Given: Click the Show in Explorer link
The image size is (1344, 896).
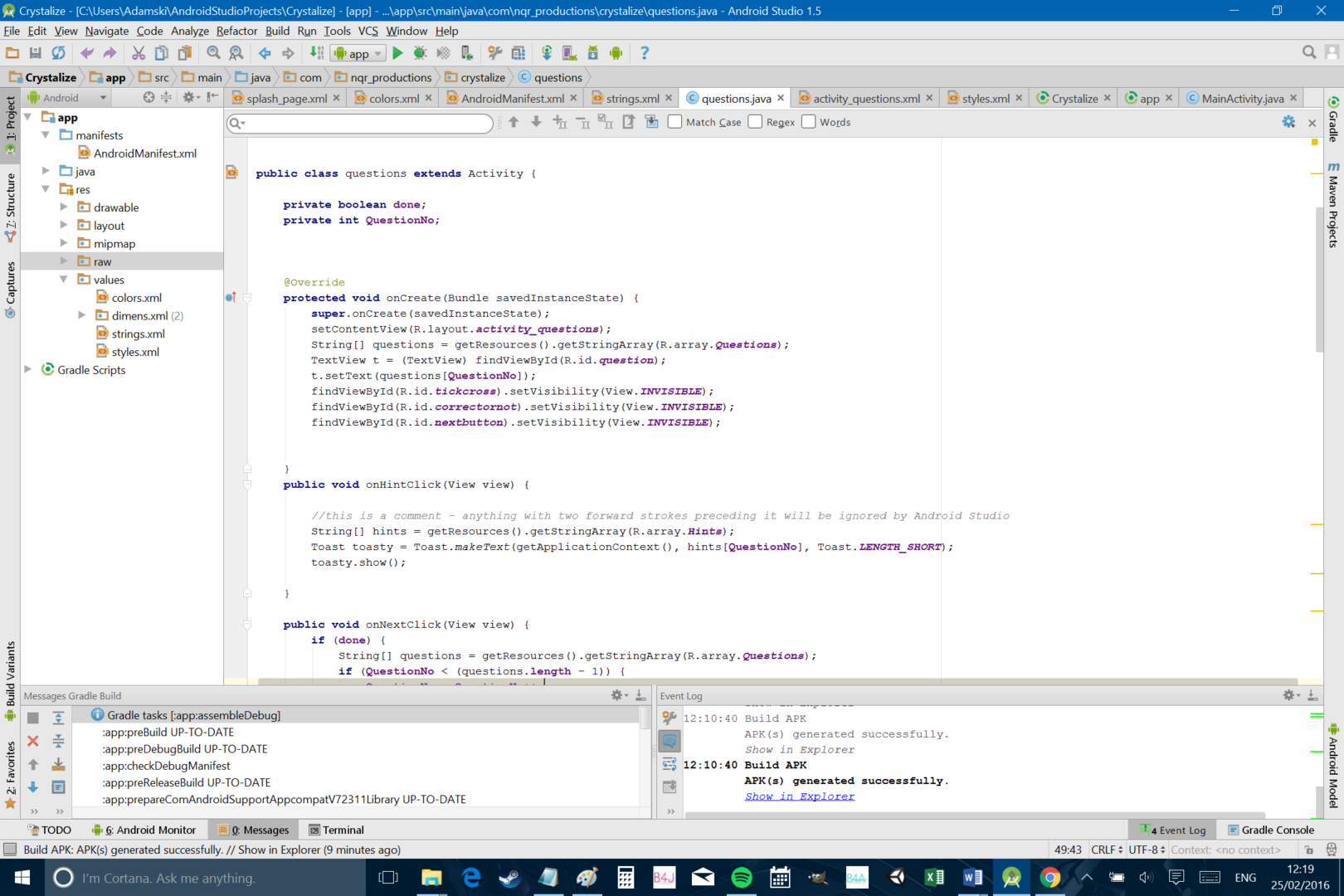Looking at the screenshot, I should tap(799, 796).
